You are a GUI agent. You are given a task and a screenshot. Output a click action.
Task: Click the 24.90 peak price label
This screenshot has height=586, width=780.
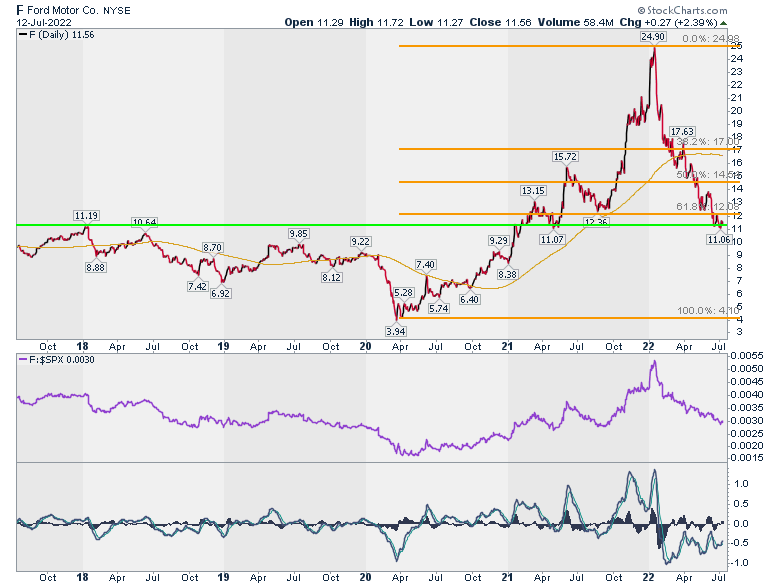coord(653,37)
